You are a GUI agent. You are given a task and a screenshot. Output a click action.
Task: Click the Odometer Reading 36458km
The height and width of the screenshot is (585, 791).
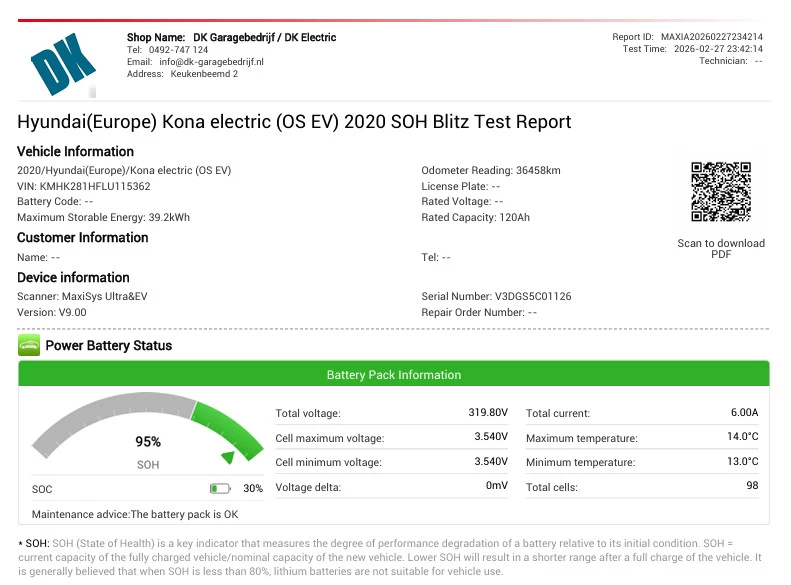tap(491, 170)
